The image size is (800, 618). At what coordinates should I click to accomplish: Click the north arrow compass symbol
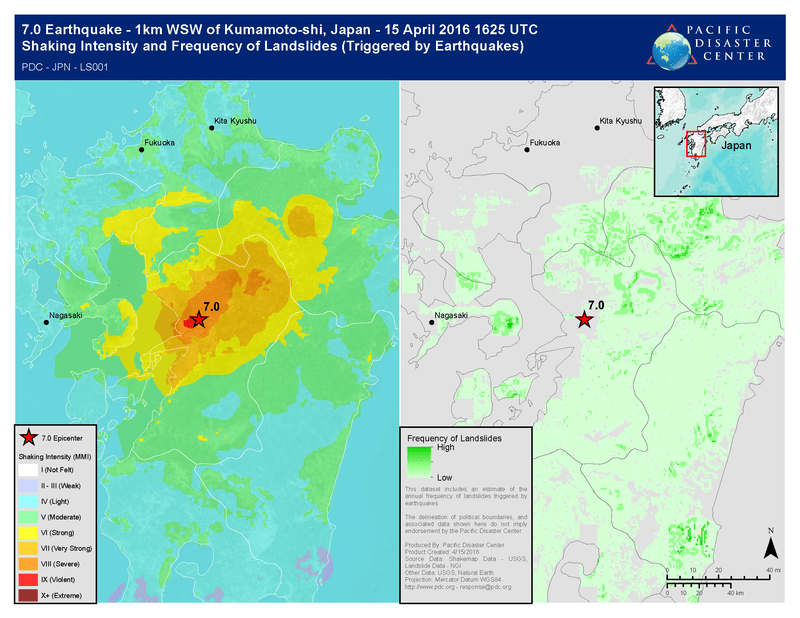pos(771,546)
